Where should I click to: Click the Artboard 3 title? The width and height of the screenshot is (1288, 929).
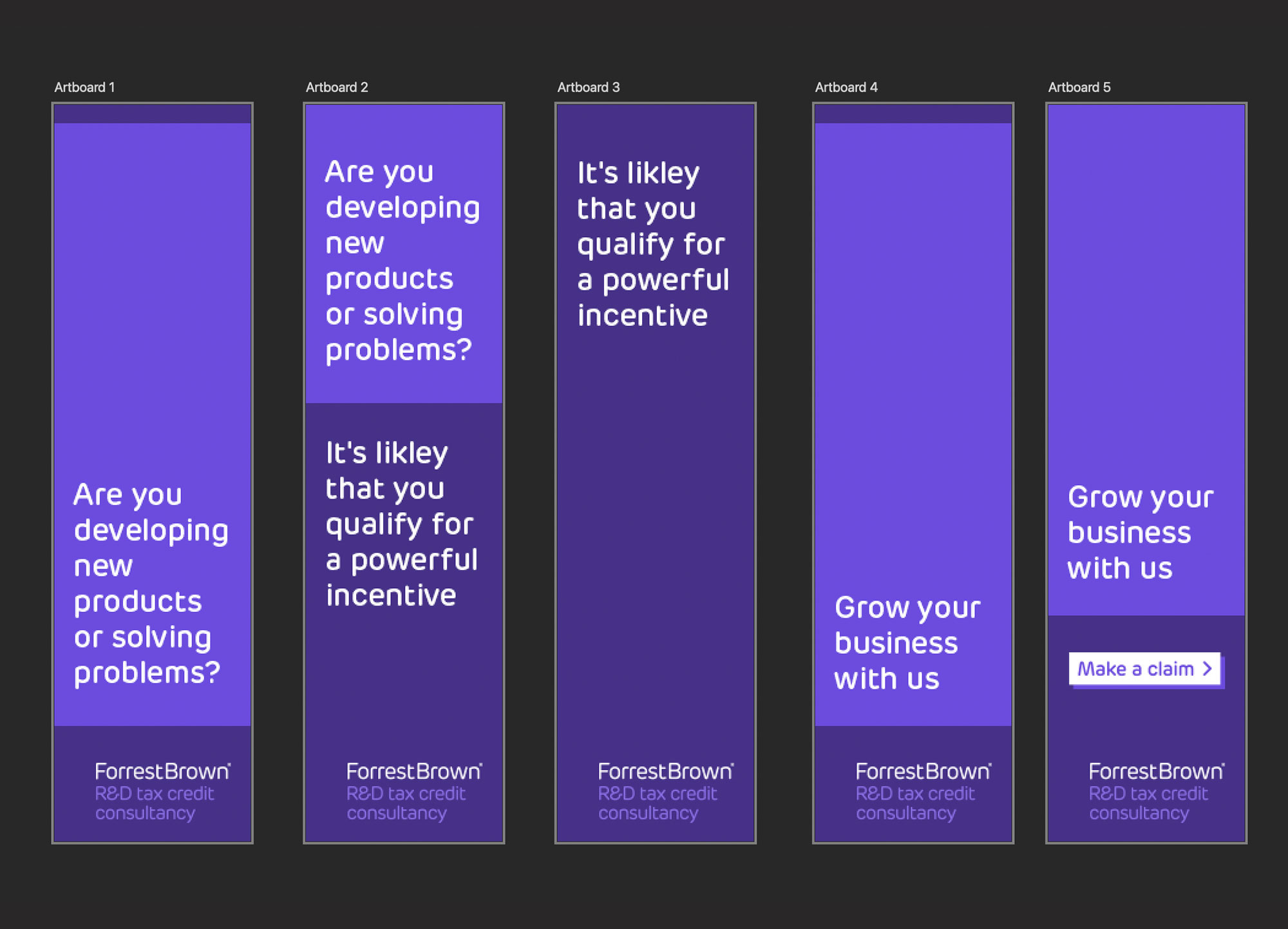(588, 87)
